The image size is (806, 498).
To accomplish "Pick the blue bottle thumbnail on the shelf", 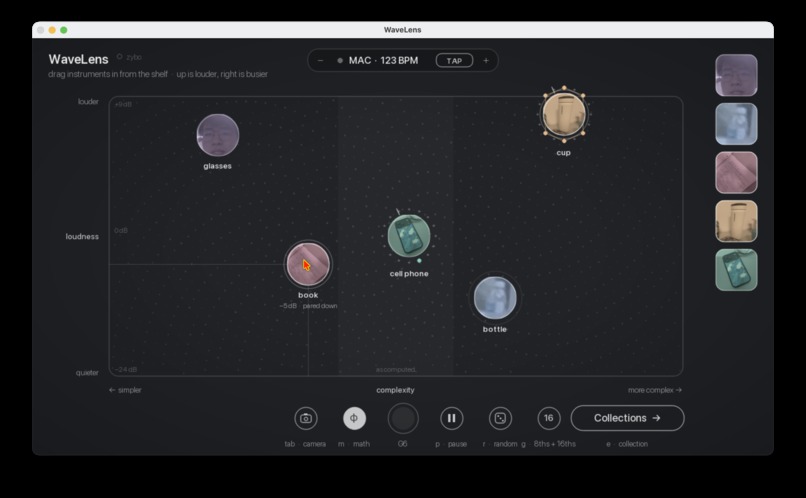I will 736,124.
